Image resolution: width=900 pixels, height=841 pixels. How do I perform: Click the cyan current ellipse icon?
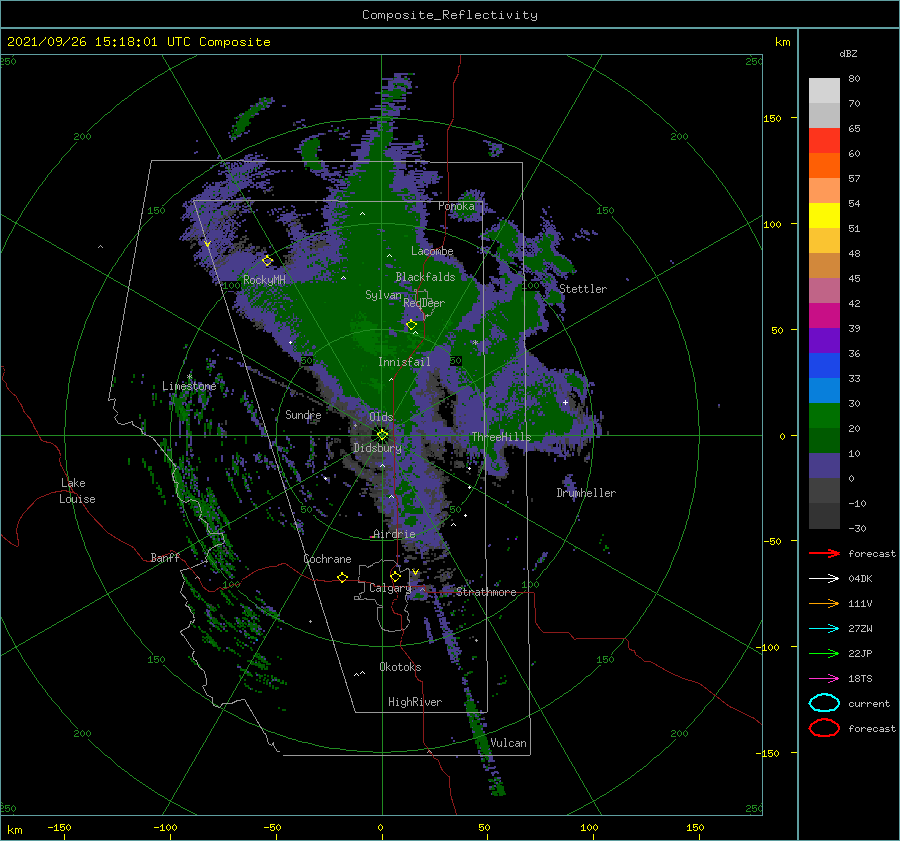pos(824,703)
